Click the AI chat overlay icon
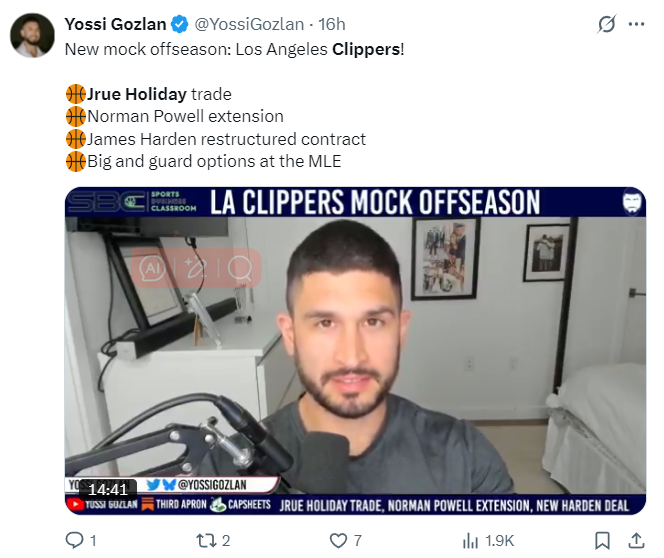This screenshot has width=664, height=558. (x=152, y=268)
